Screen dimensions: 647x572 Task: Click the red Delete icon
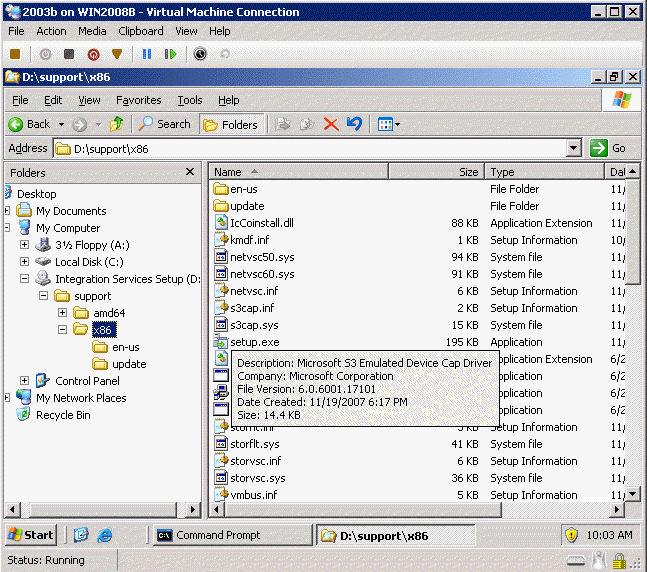point(331,124)
